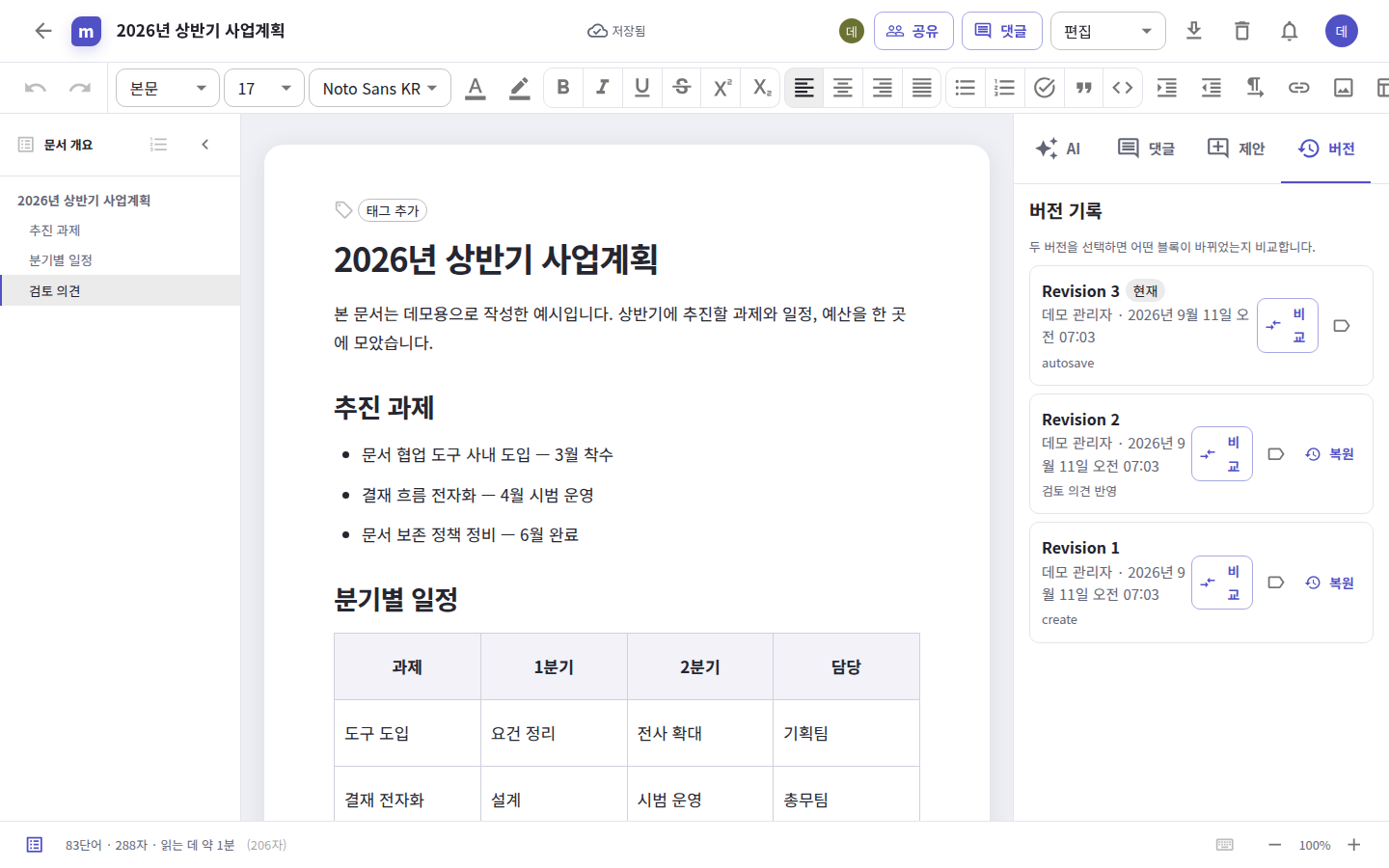This screenshot has width=1389, height=868.
Task: Select outline root 2026년 상반기 사업계획
Action: (120, 201)
